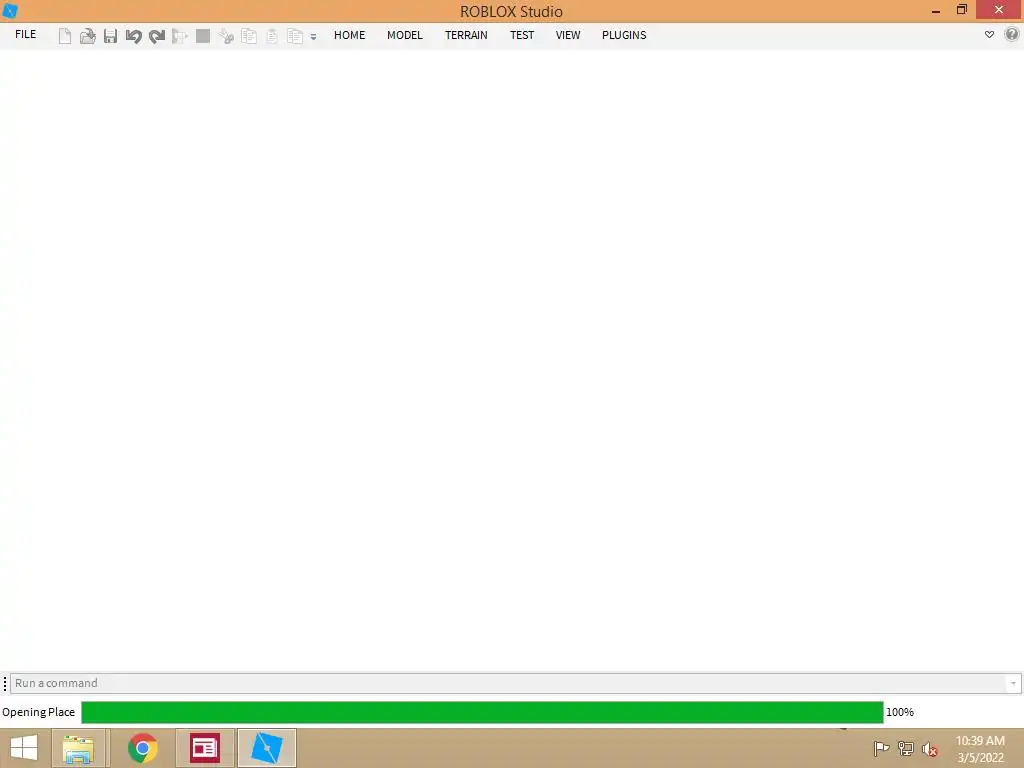This screenshot has height=768, width=1024.
Task: Launch Google Chrome from the taskbar
Action: [142, 748]
